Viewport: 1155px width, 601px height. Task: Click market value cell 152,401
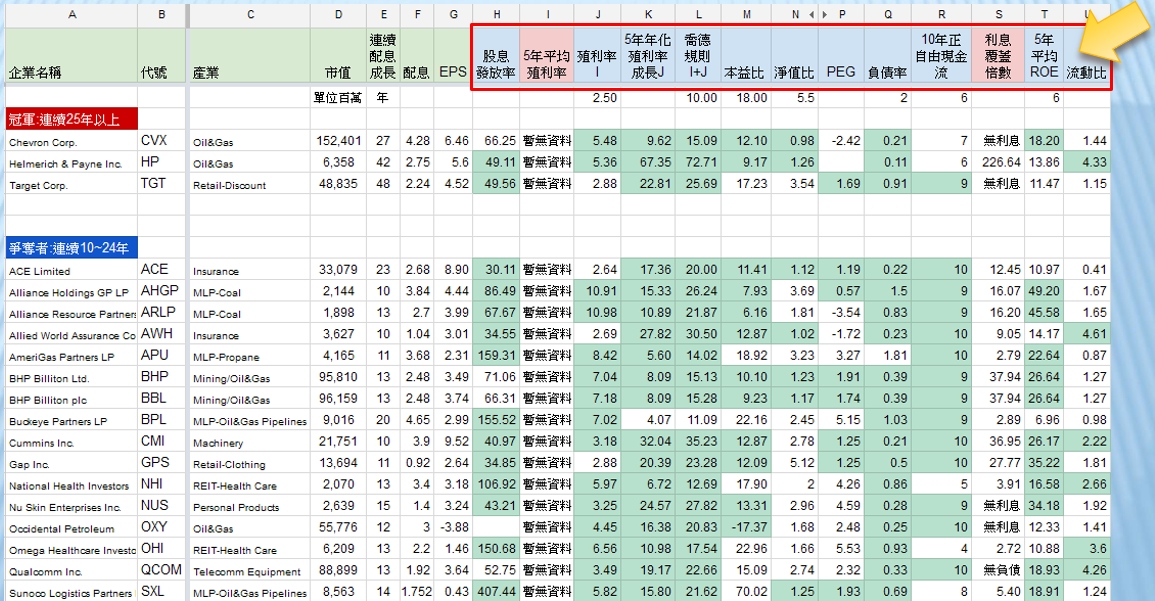click(338, 141)
